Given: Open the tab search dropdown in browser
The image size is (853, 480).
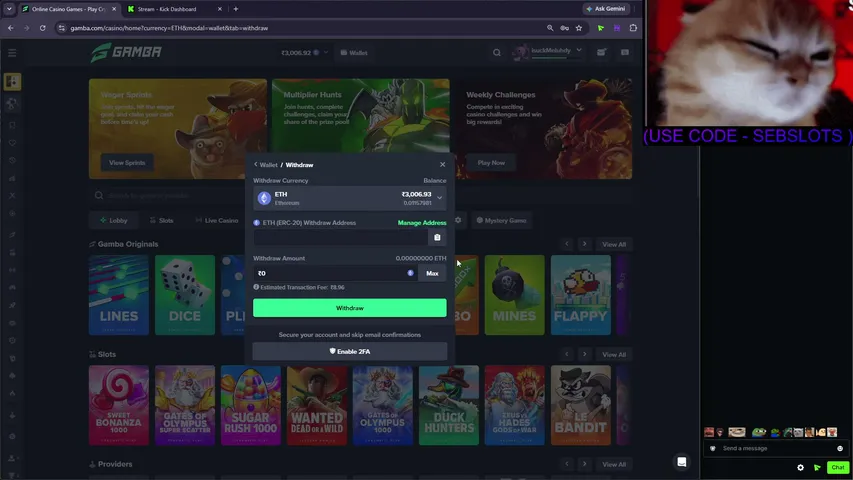Looking at the screenshot, I should [9, 9].
